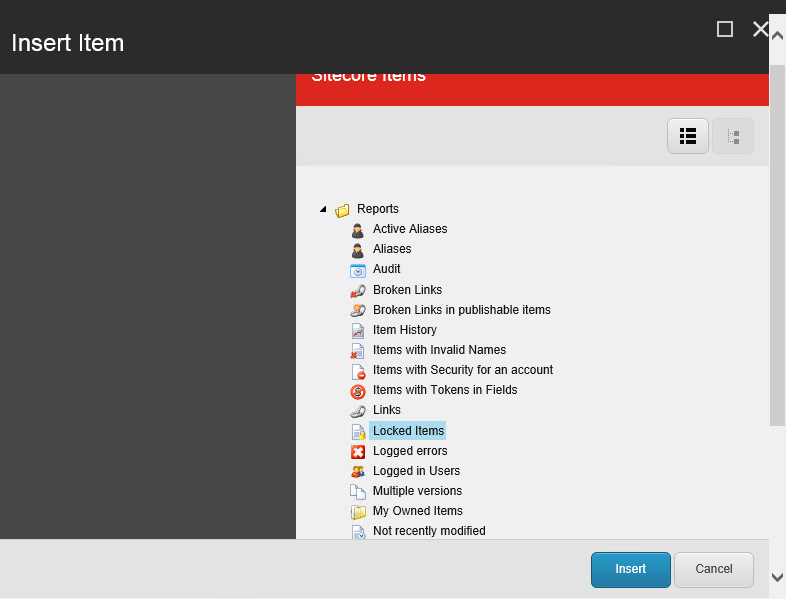Screen dimensions: 786x599
Task: Select the Not recently modified report
Action: (x=429, y=531)
